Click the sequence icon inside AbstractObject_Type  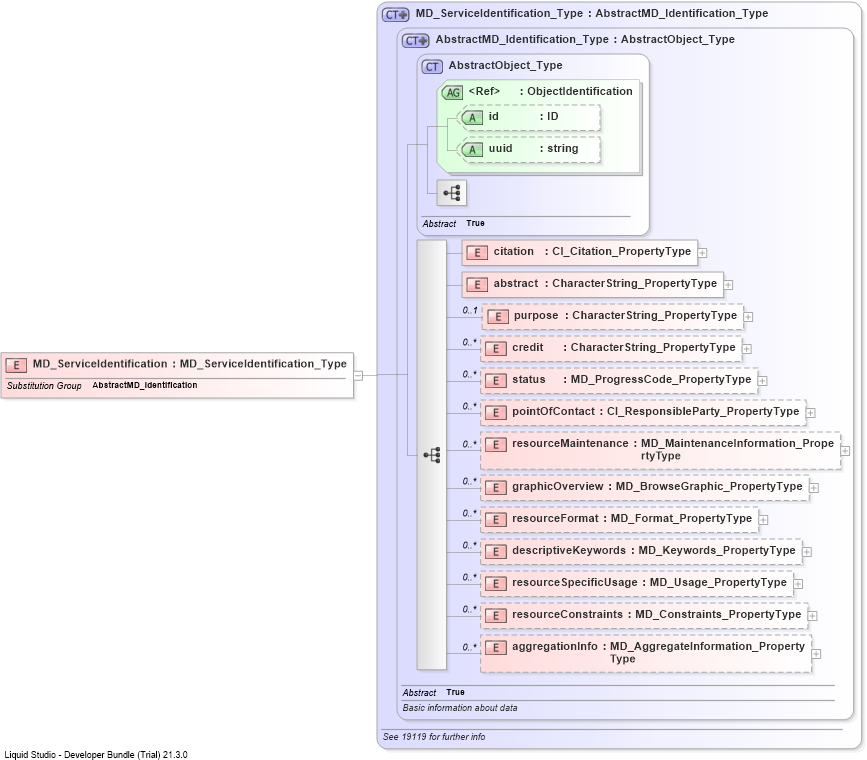click(451, 193)
